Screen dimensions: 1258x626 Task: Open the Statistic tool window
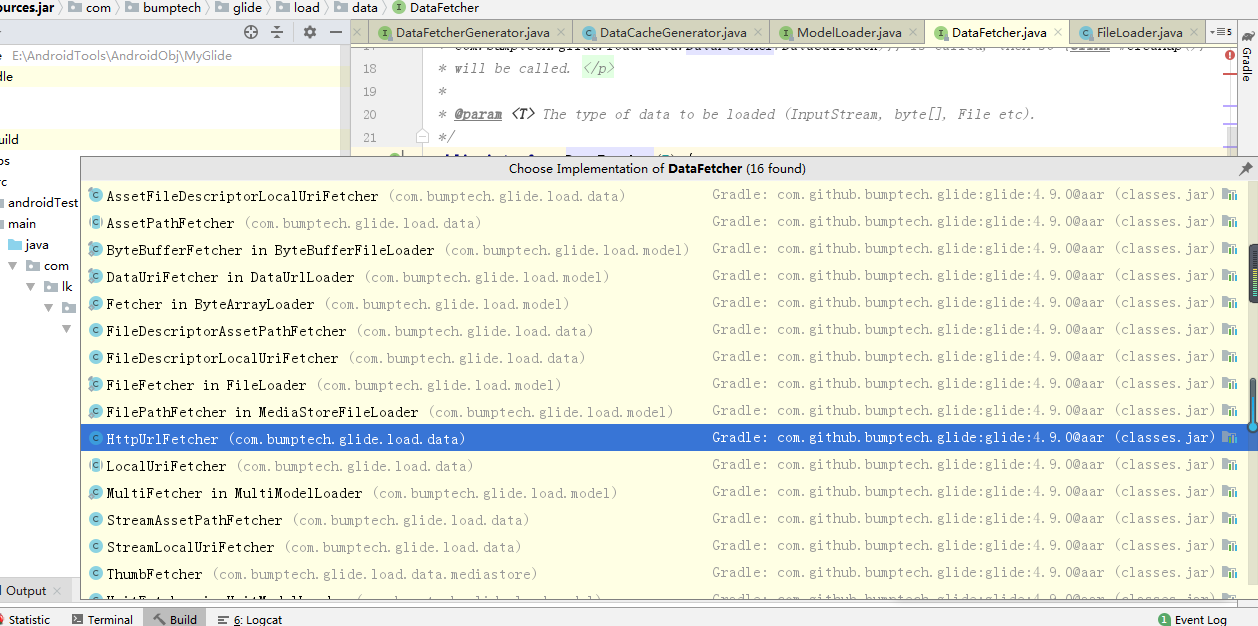(24, 619)
